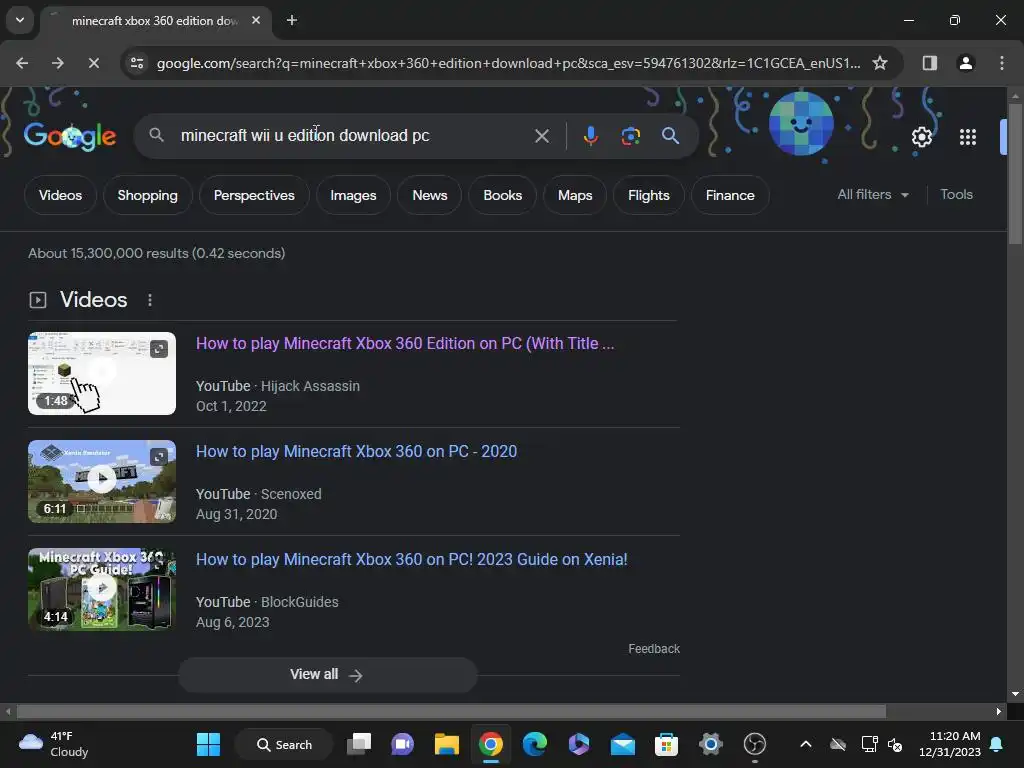This screenshot has width=1024, height=768.
Task: Open Windows Start menu
Action: [x=208, y=744]
